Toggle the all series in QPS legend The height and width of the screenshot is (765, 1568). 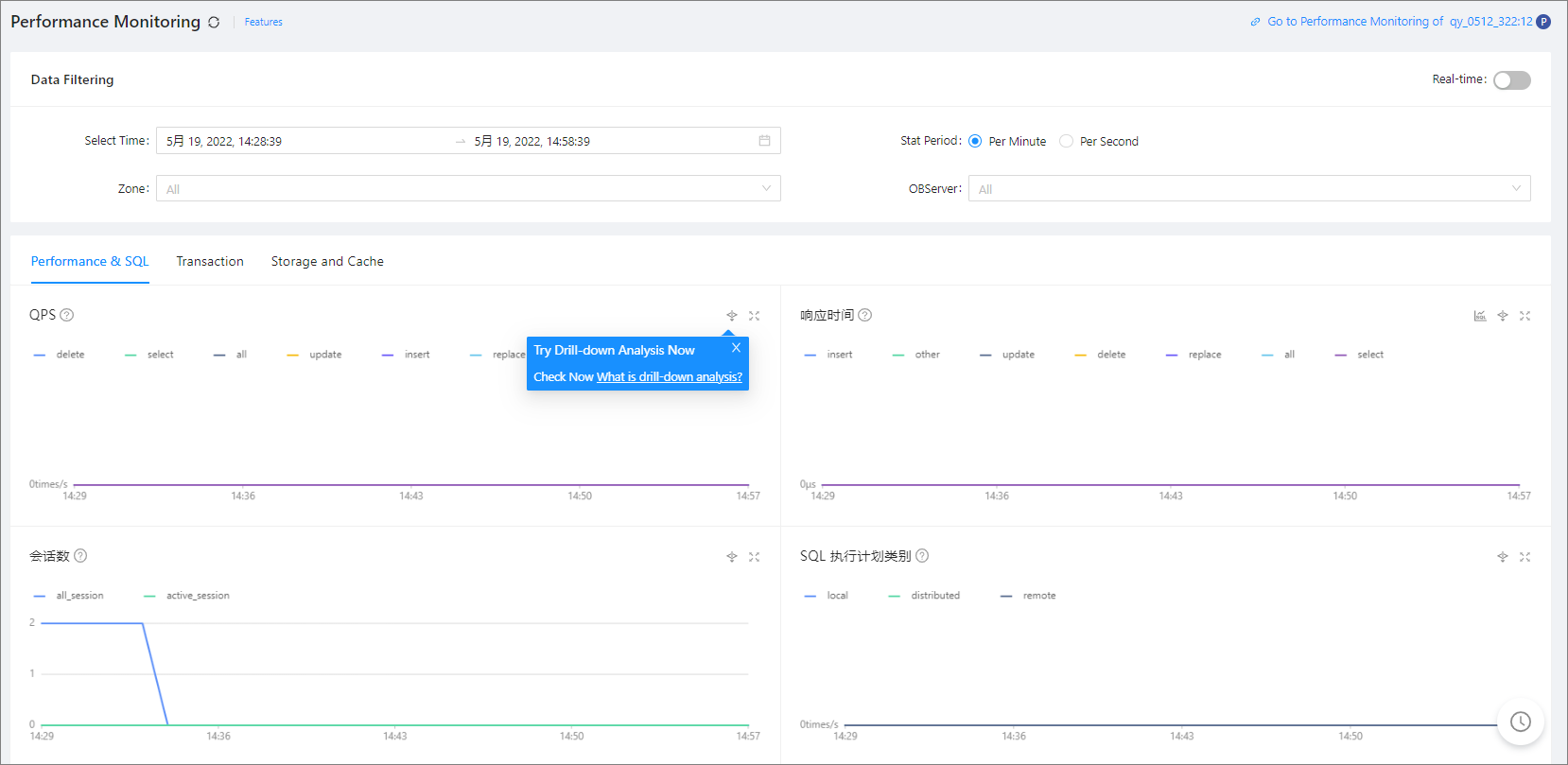pos(230,355)
